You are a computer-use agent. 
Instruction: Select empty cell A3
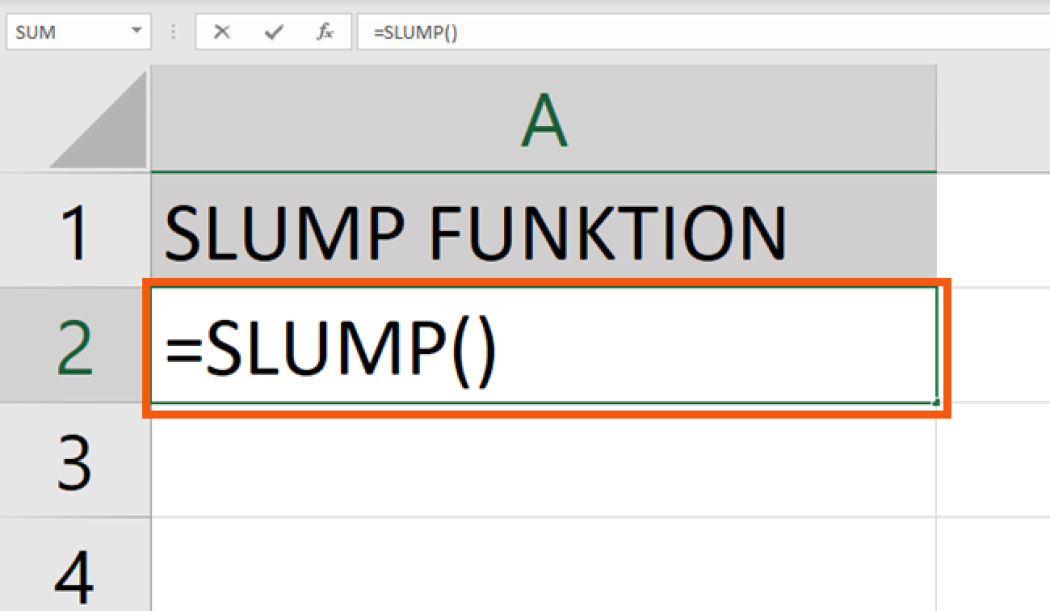(x=543, y=460)
